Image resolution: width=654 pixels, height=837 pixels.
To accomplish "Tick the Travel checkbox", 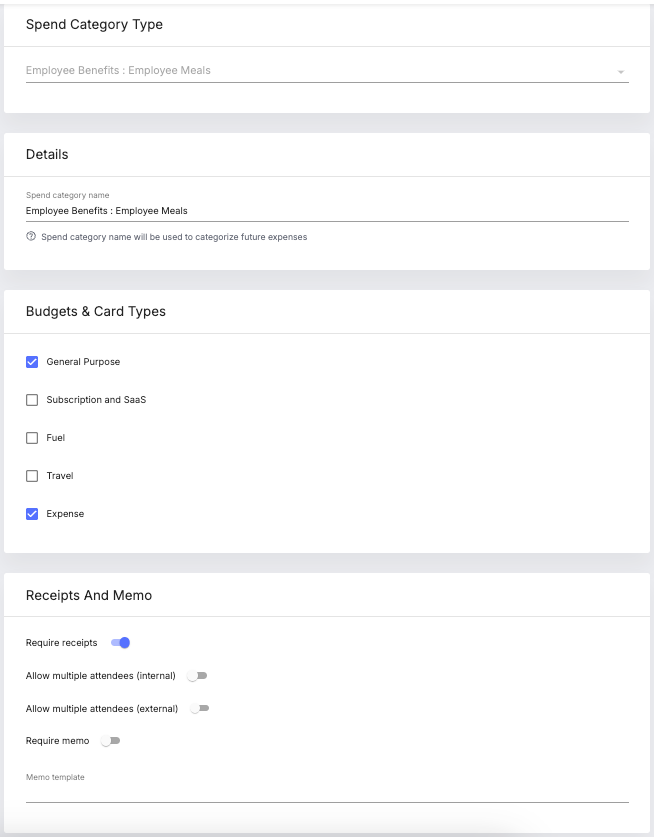I will (x=32, y=476).
